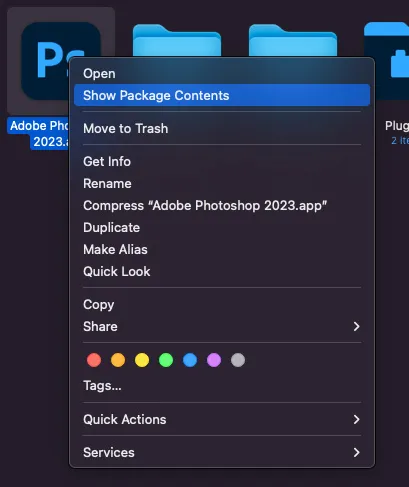Apply the purple tag color
This screenshot has width=409, height=487.
click(x=214, y=360)
